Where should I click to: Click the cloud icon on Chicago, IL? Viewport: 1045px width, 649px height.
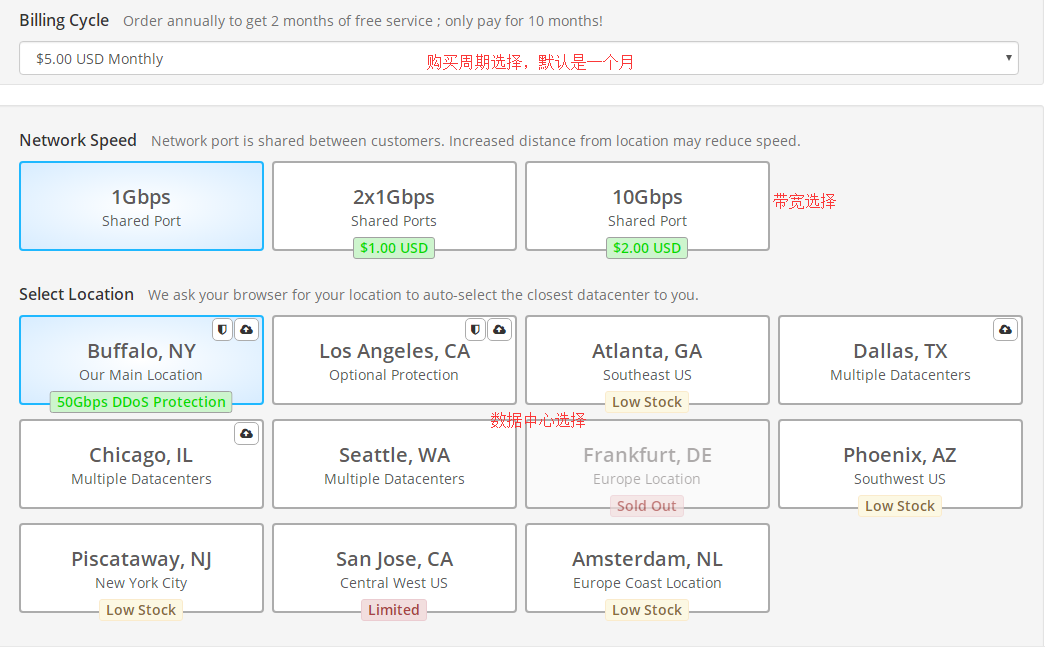coord(247,433)
